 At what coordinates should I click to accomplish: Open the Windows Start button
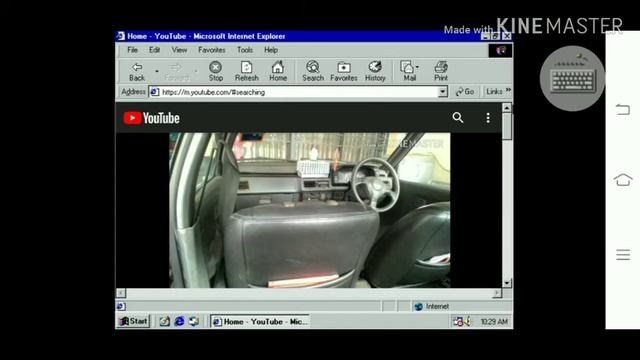click(133, 321)
